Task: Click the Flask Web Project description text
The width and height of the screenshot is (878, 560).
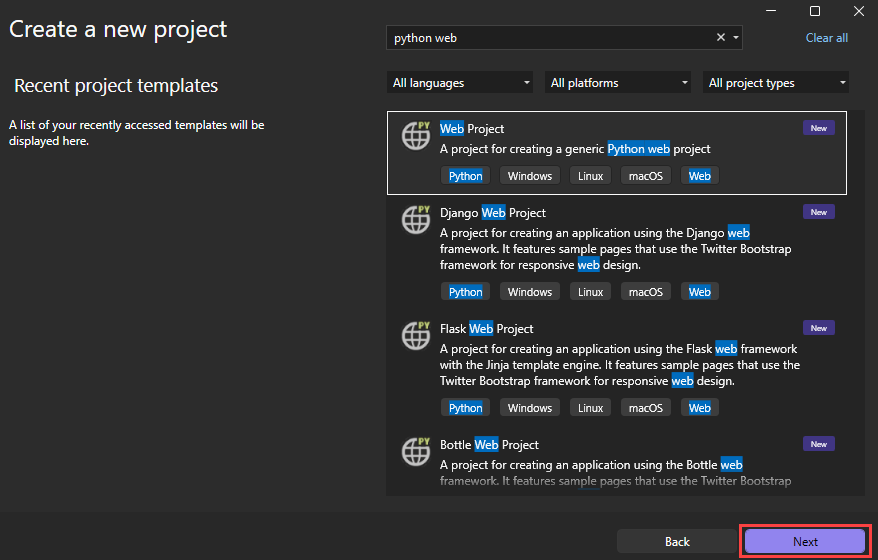Action: pyautogui.click(x=620, y=365)
